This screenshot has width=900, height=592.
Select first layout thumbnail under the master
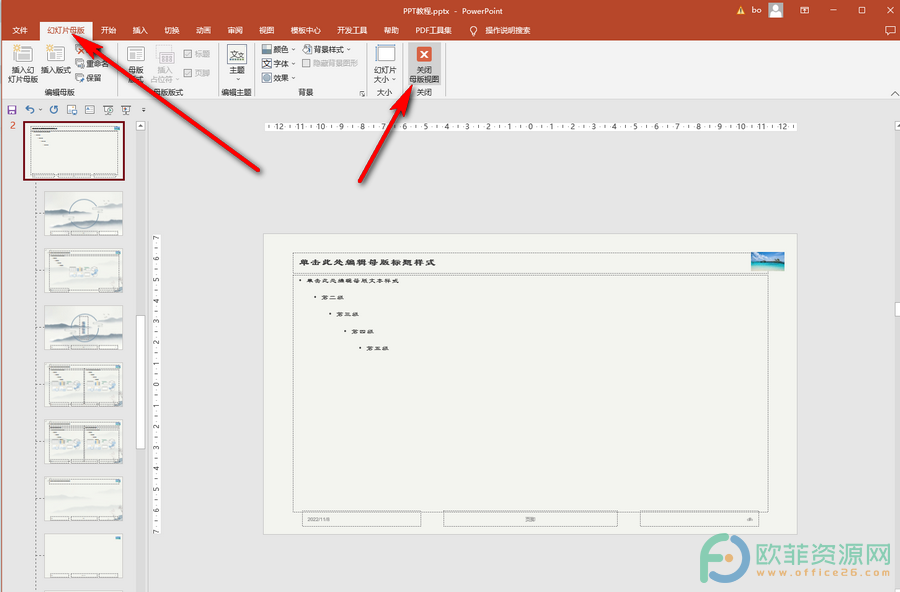83,214
